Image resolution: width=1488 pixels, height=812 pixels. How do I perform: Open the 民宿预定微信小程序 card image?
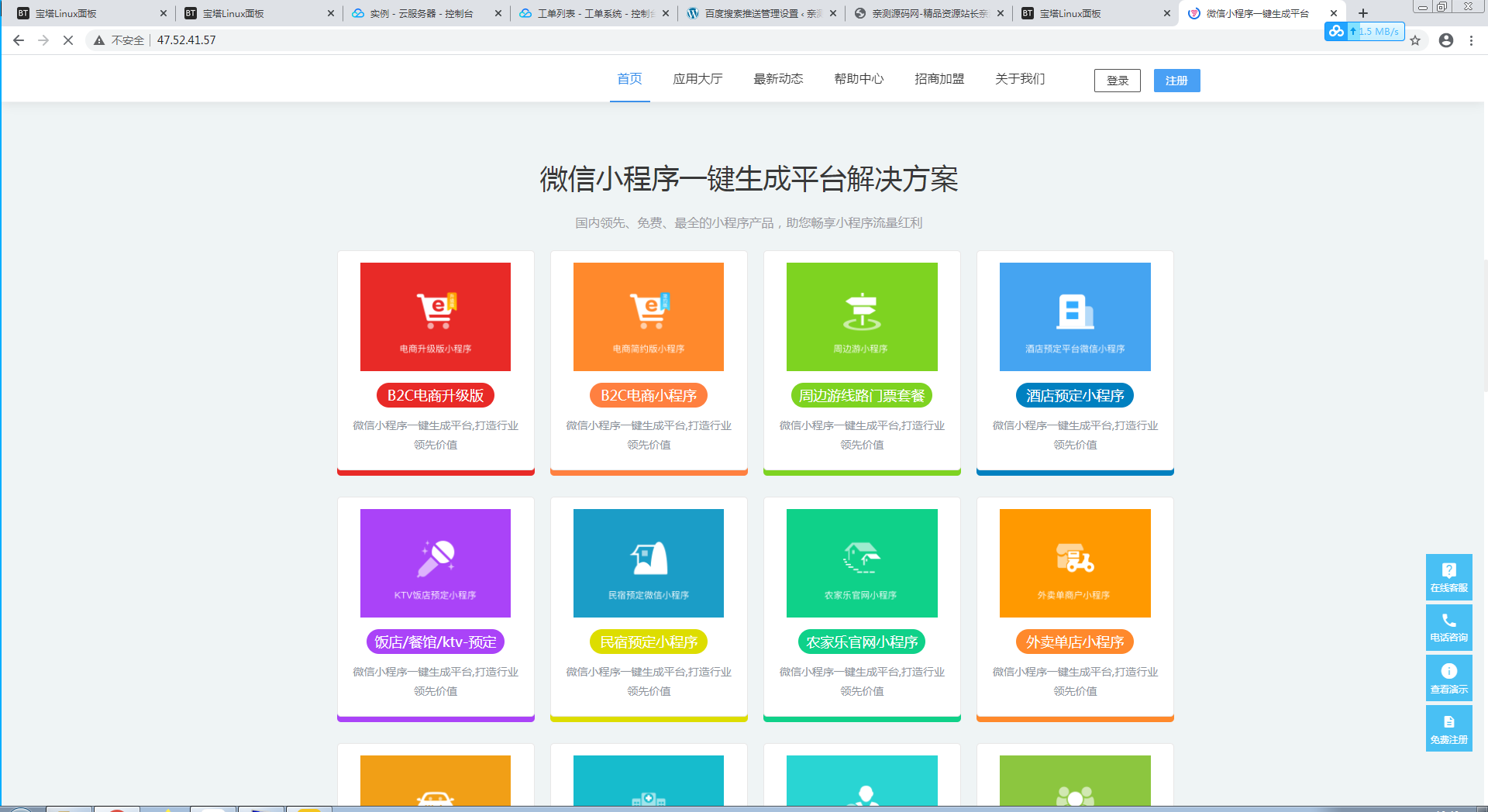click(x=649, y=563)
